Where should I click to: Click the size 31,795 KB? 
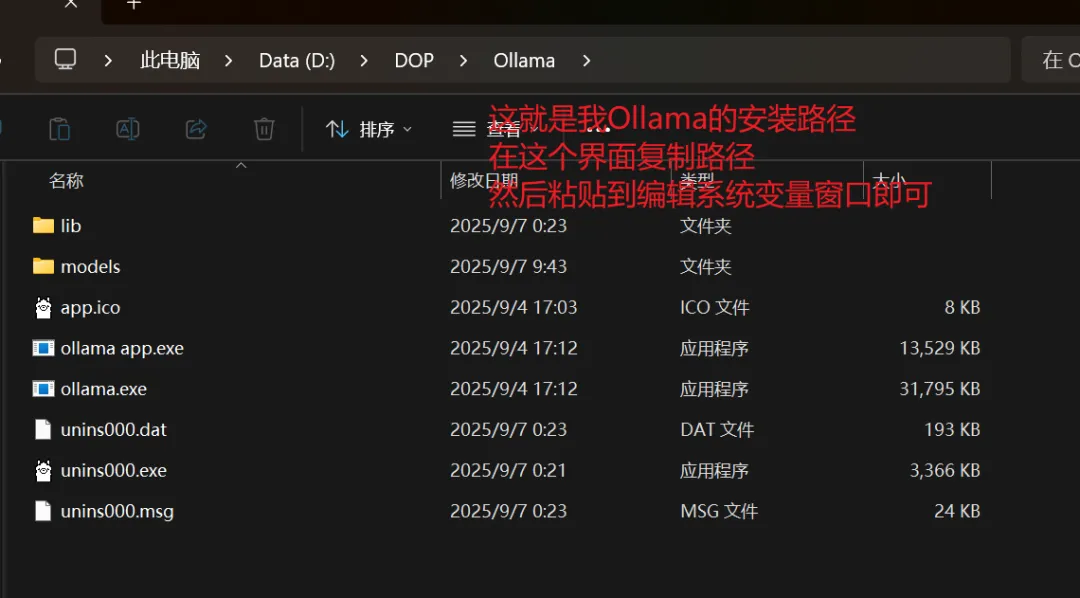click(x=939, y=389)
